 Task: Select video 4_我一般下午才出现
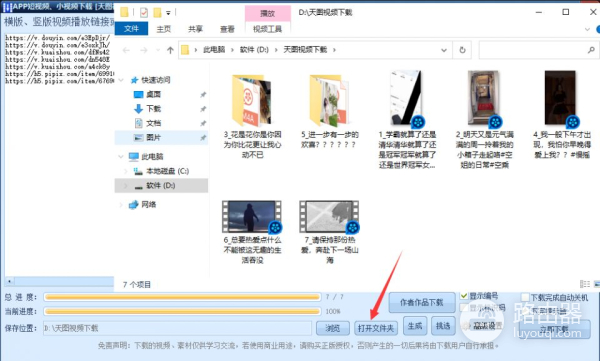pyautogui.click(x=562, y=115)
